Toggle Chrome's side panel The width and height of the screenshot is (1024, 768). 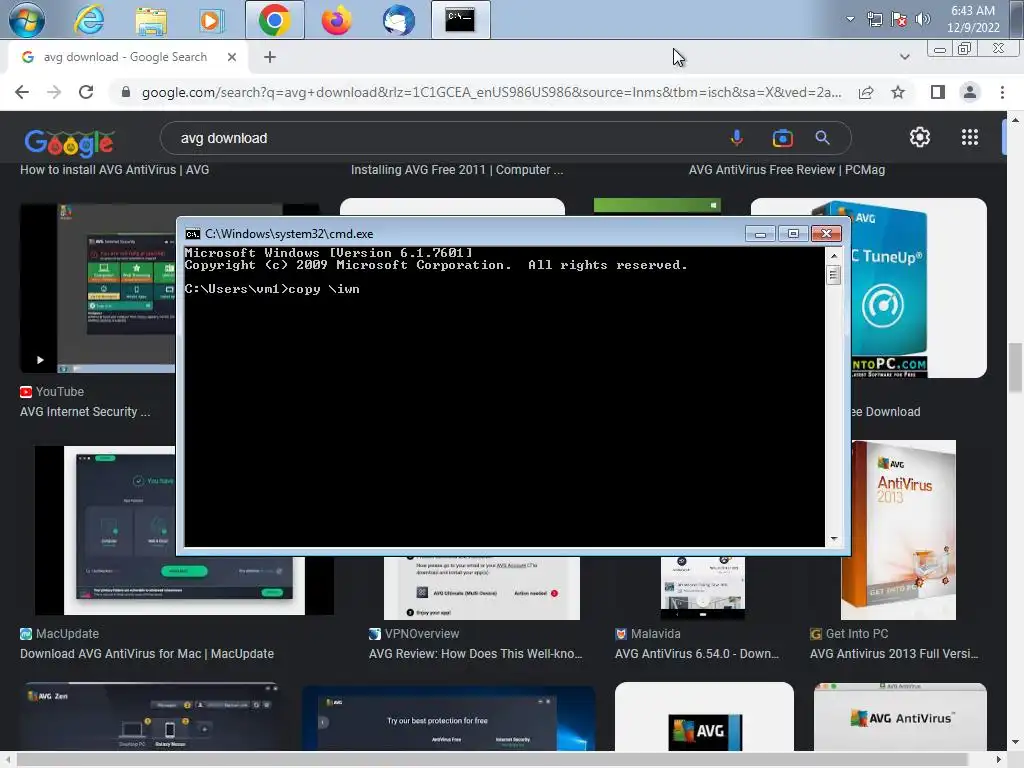tap(938, 92)
